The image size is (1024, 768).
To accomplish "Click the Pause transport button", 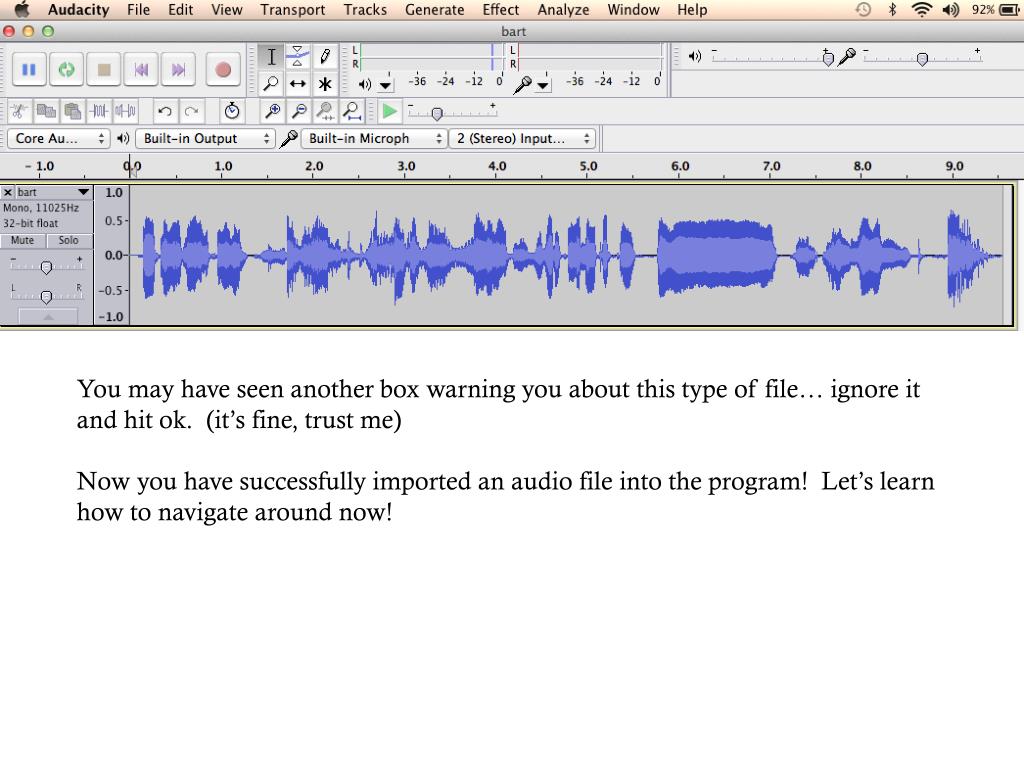I will 29,69.
